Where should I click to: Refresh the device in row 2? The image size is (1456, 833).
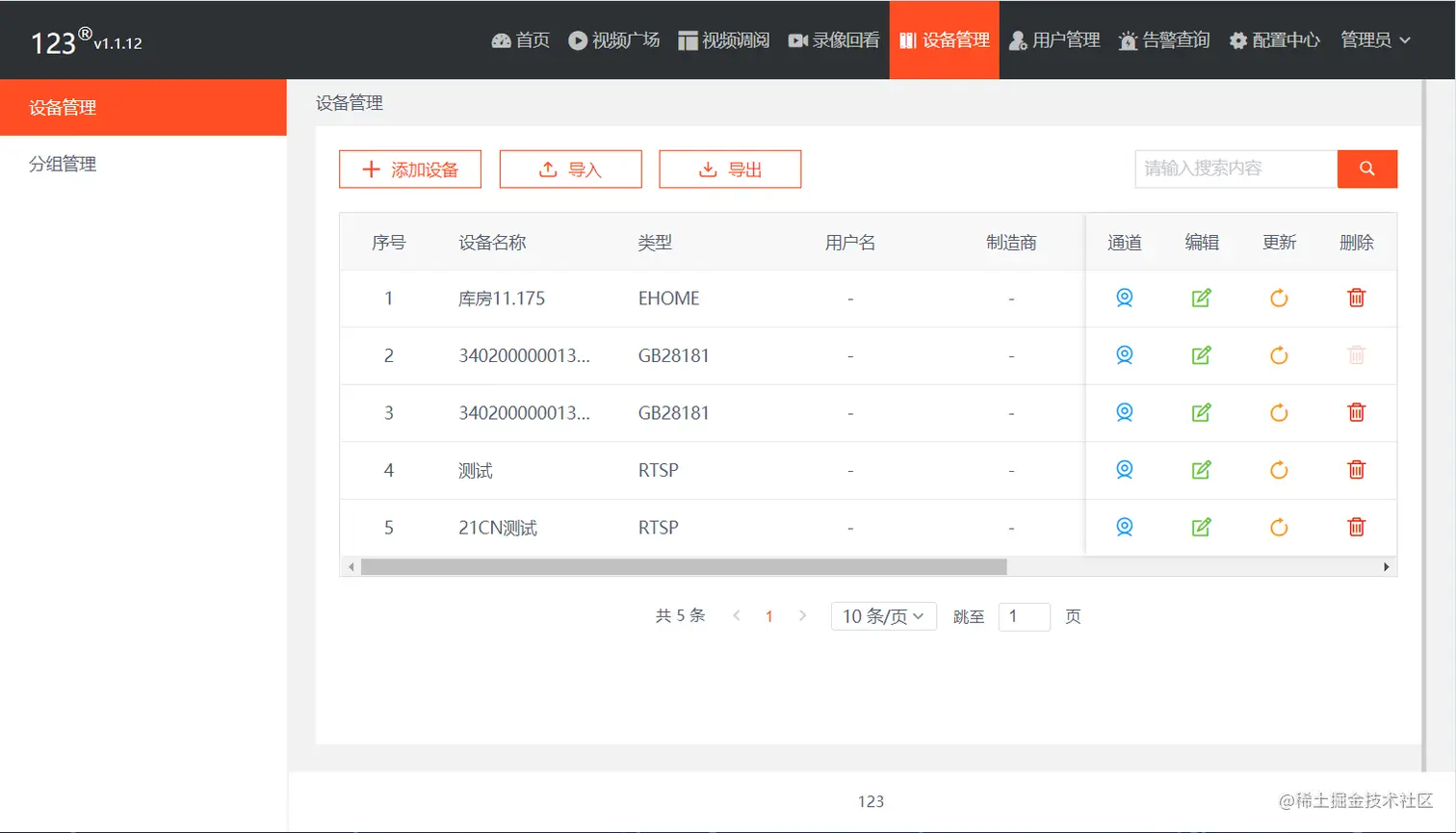(1279, 355)
